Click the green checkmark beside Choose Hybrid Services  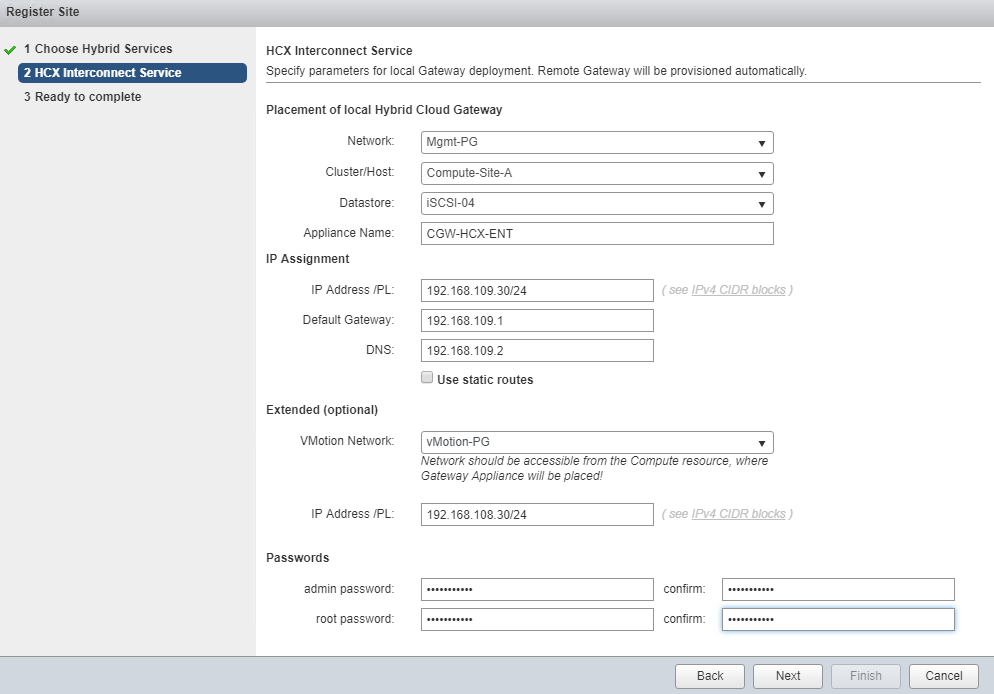(10, 49)
